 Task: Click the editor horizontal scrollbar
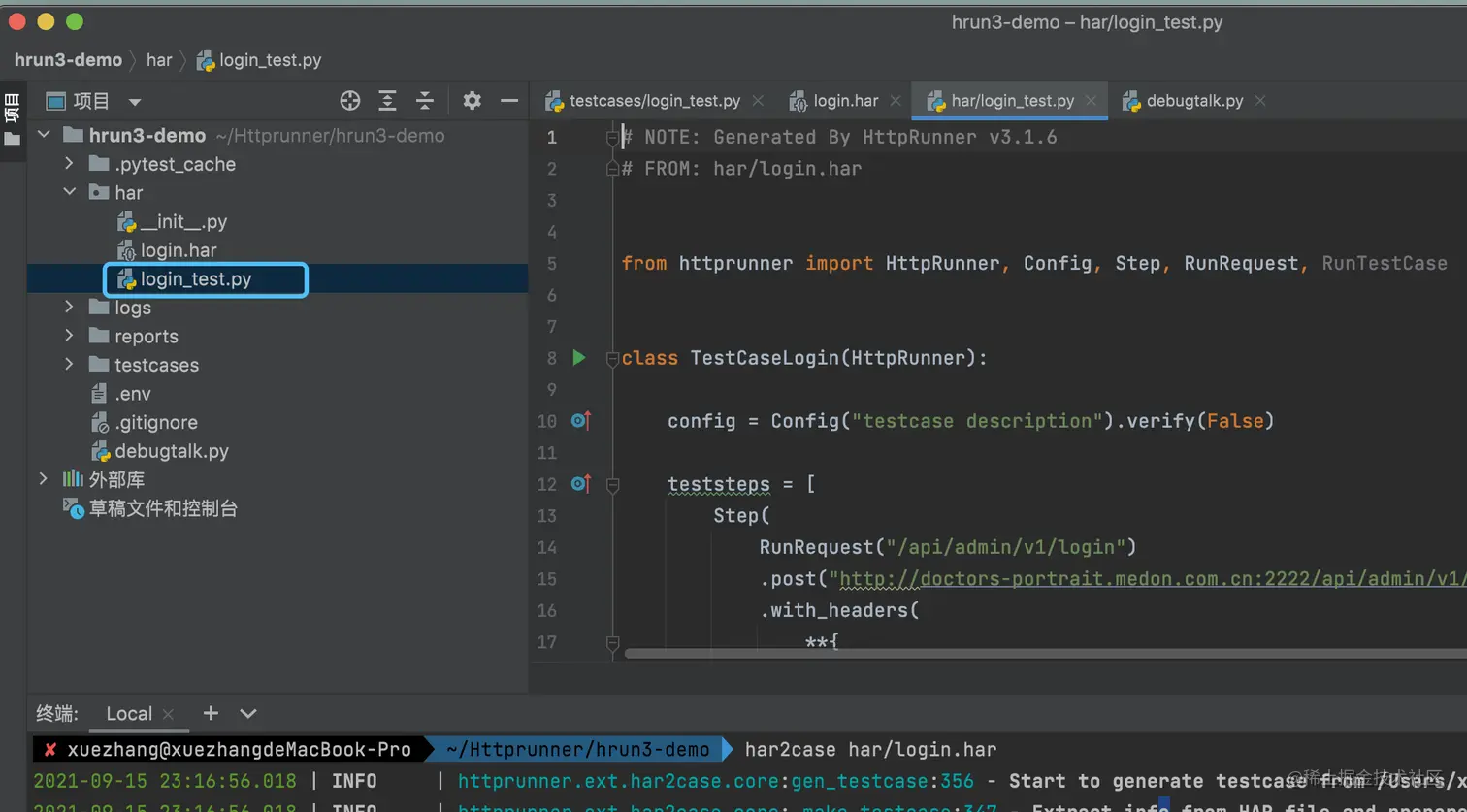(1046, 654)
